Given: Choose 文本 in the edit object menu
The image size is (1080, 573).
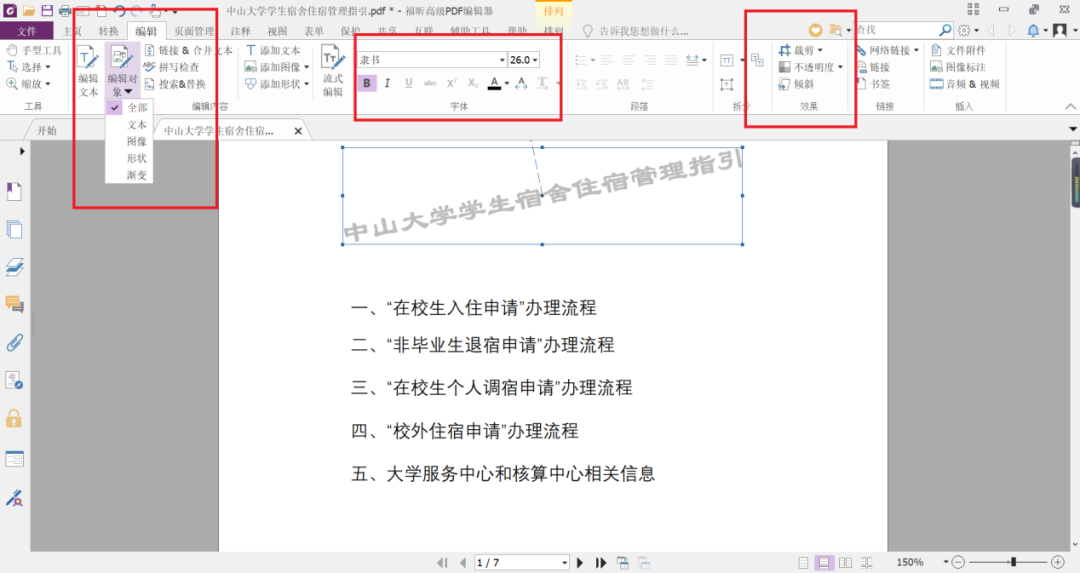Looking at the screenshot, I should tap(136, 125).
